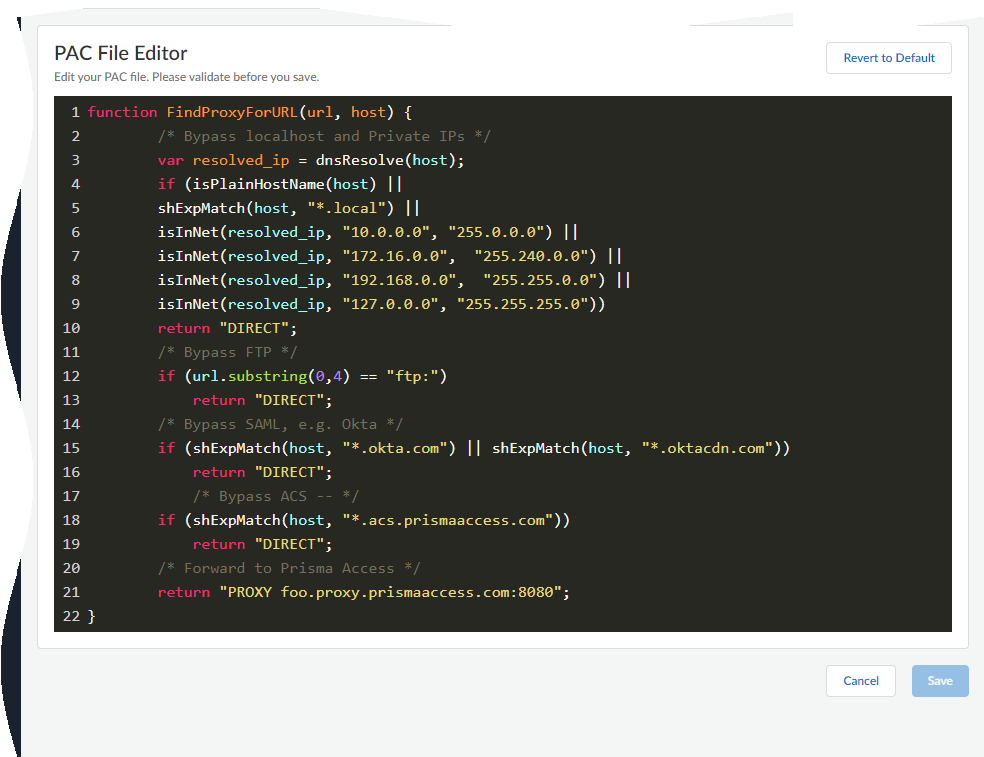Click the "127.0.0.0" loopback string

click(x=390, y=304)
